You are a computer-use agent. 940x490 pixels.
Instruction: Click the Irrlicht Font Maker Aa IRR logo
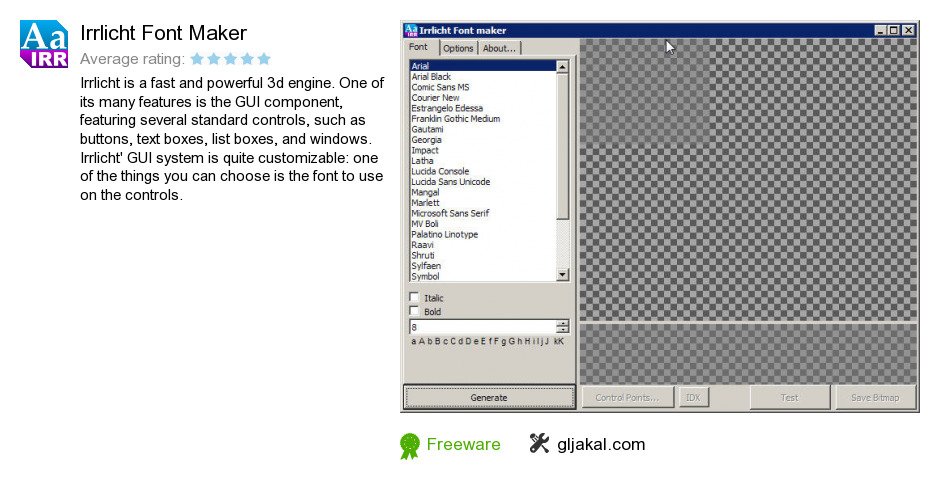pyautogui.click(x=44, y=44)
